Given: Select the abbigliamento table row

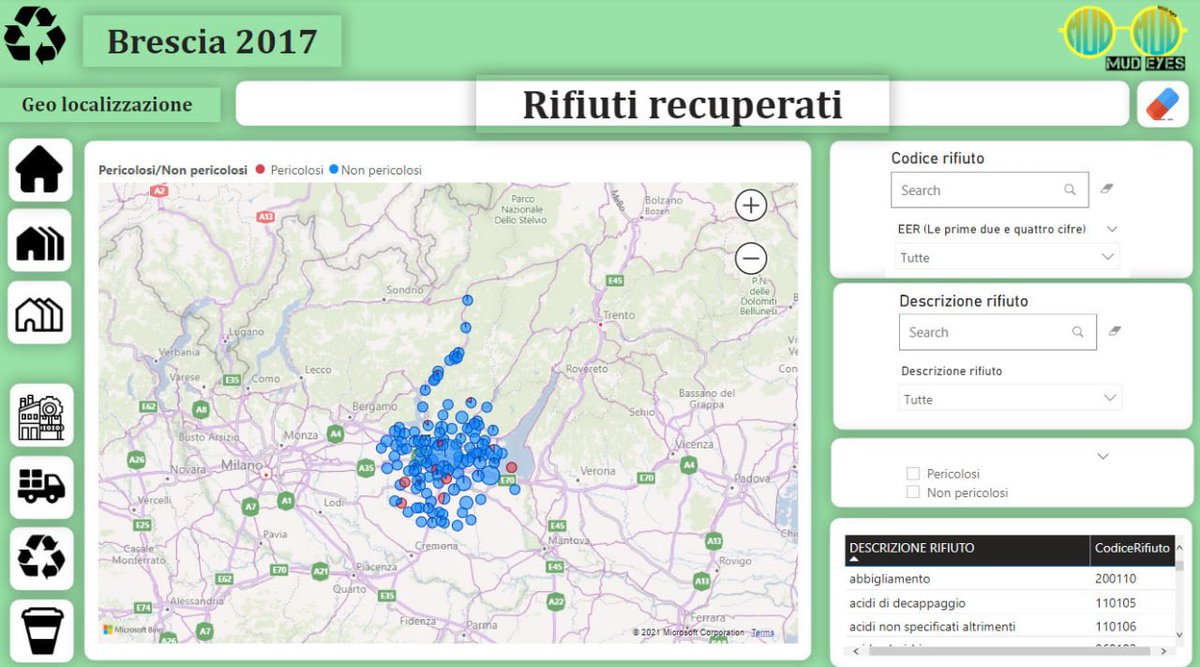Looking at the screenshot, I should click(1010, 578).
